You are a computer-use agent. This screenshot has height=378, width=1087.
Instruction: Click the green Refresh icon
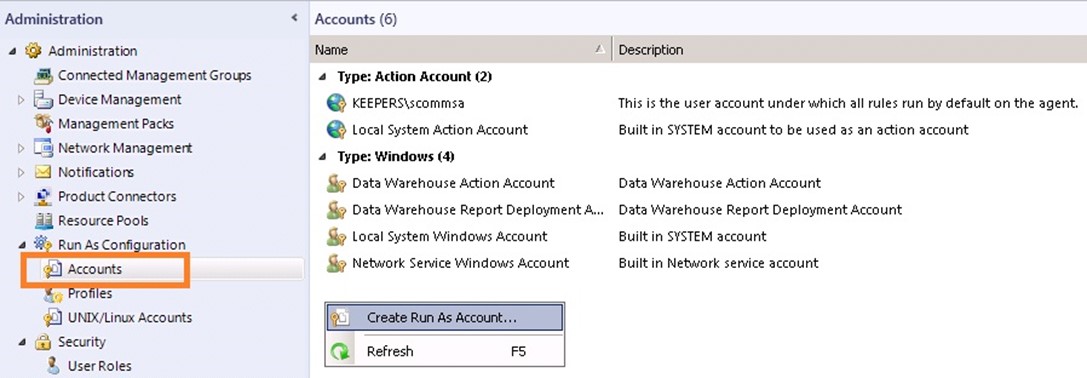(x=340, y=352)
